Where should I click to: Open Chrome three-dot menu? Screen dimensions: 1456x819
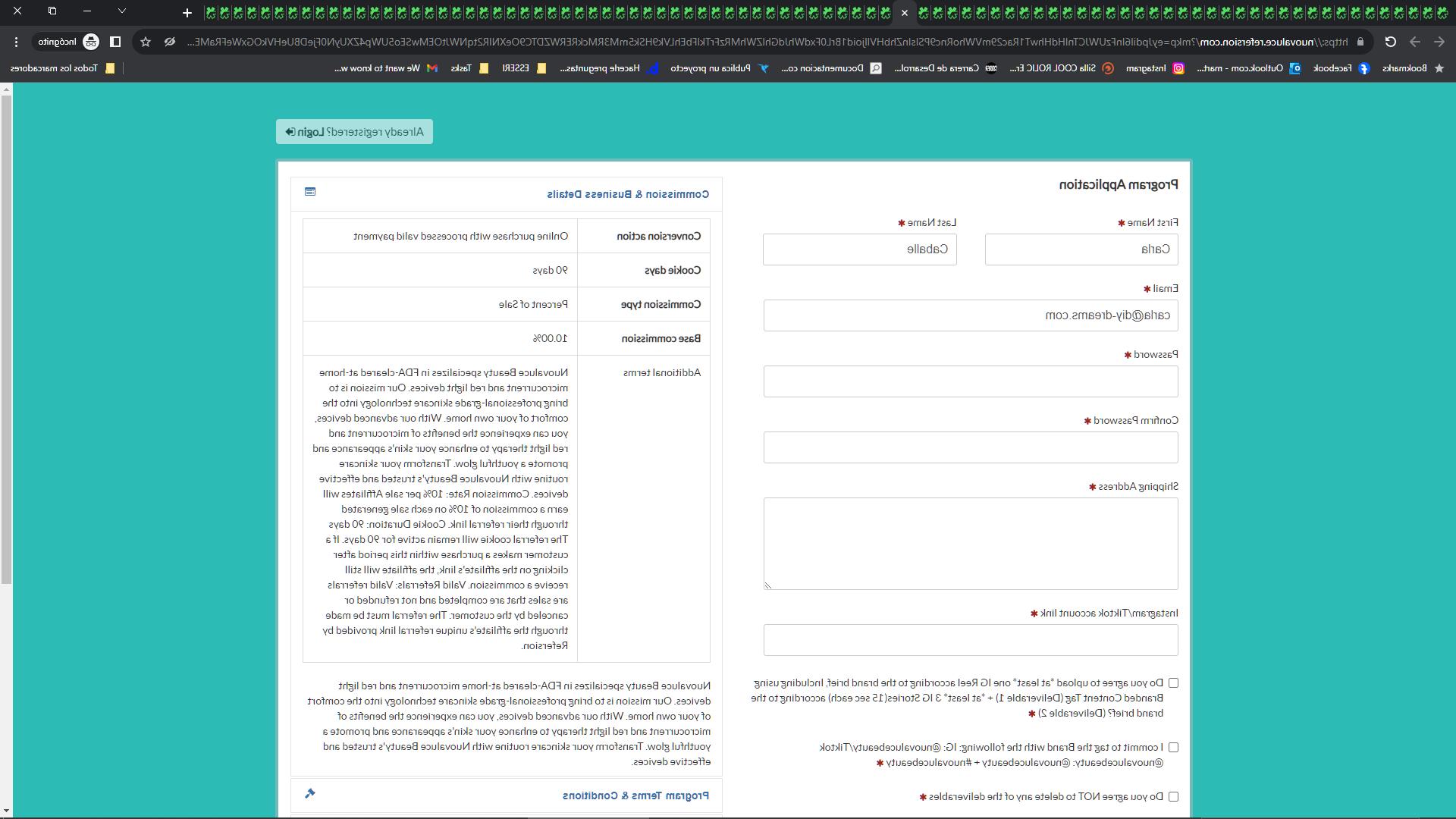(x=16, y=42)
